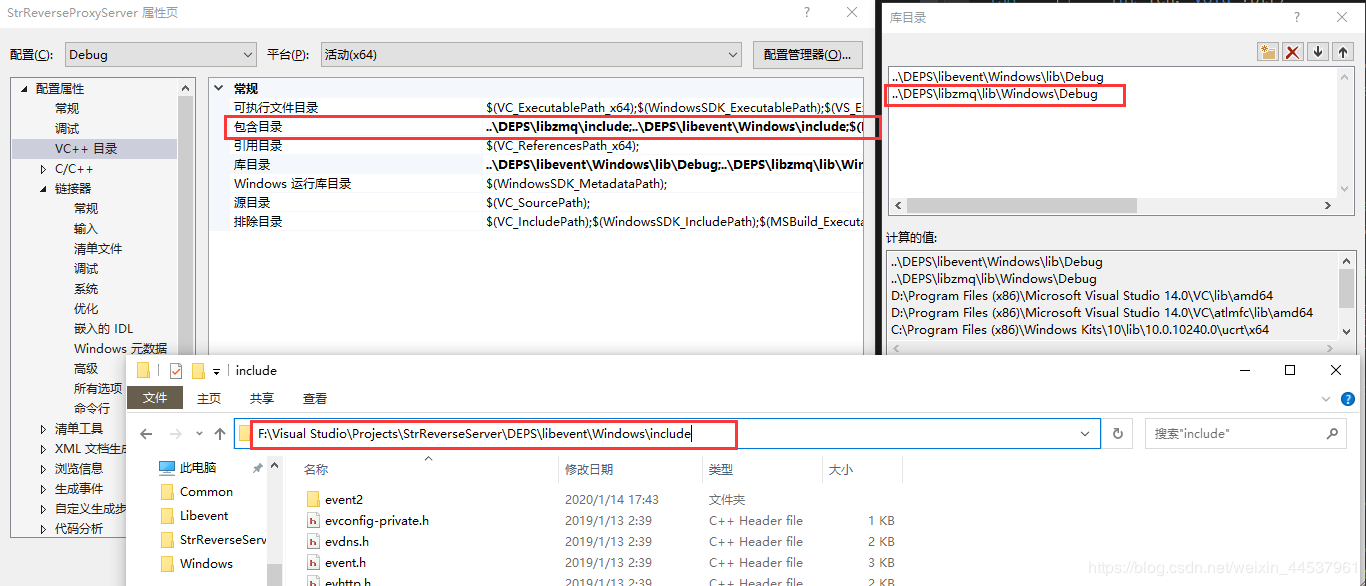Click the new line folder icon in 库目录 dialog
The width and height of the screenshot is (1366, 586).
[x=1268, y=52]
